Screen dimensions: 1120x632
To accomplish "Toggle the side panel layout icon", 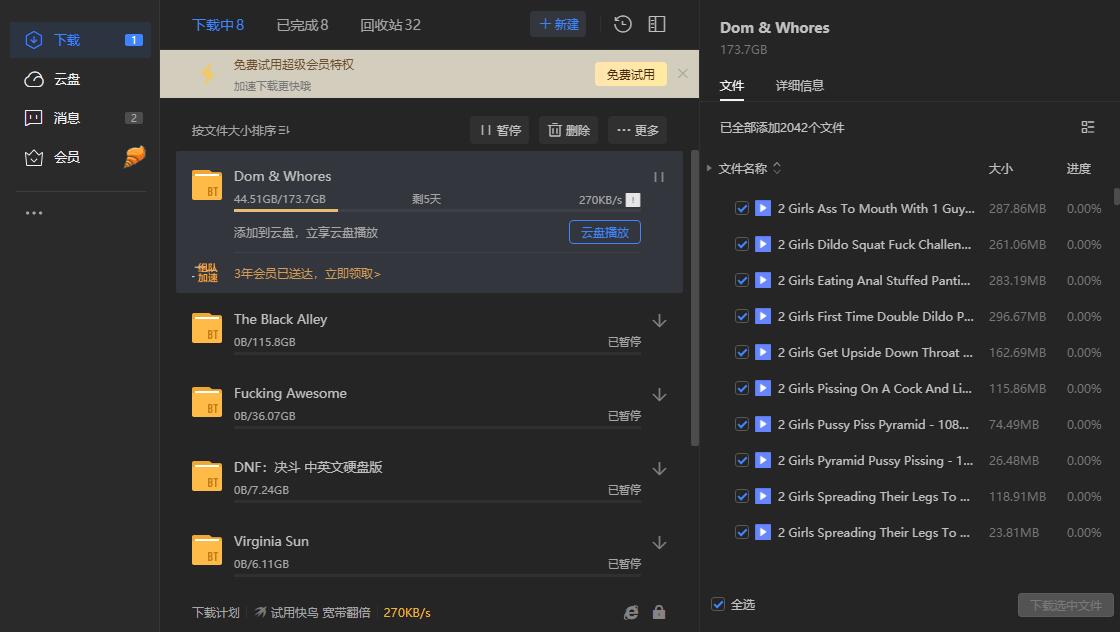I will point(657,23).
